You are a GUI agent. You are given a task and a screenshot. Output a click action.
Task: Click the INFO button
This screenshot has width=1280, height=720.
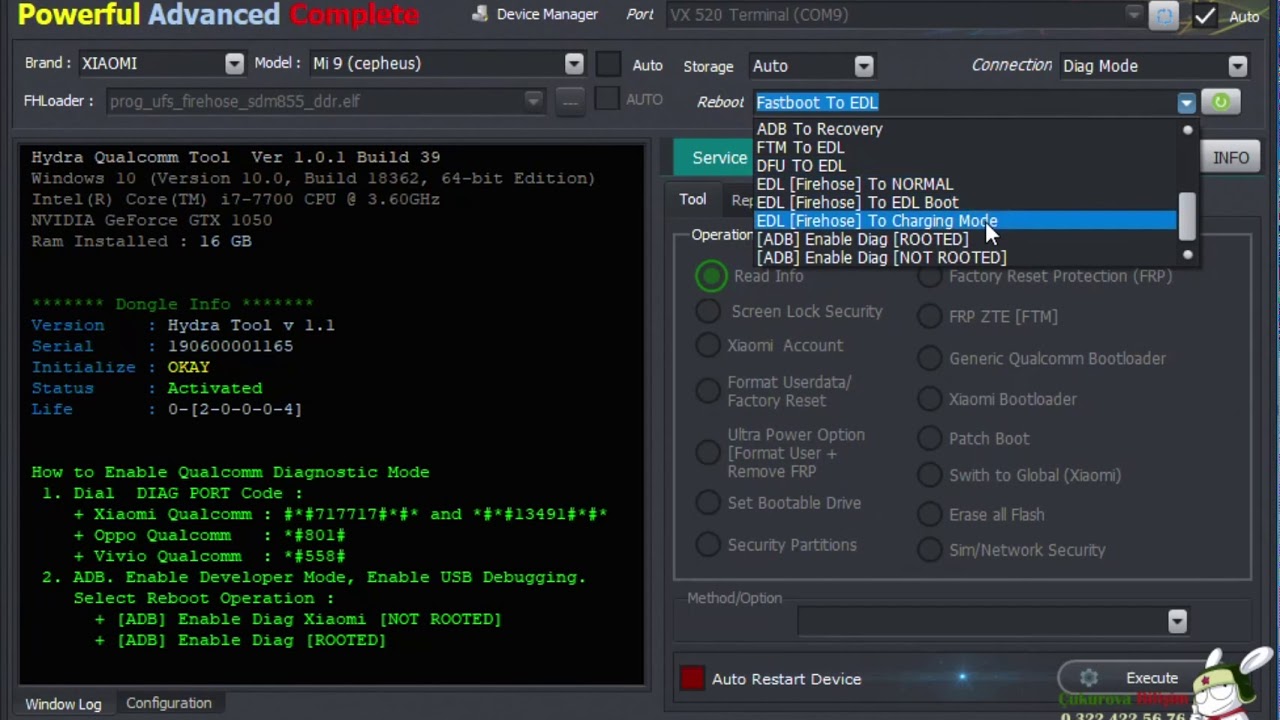click(1230, 158)
